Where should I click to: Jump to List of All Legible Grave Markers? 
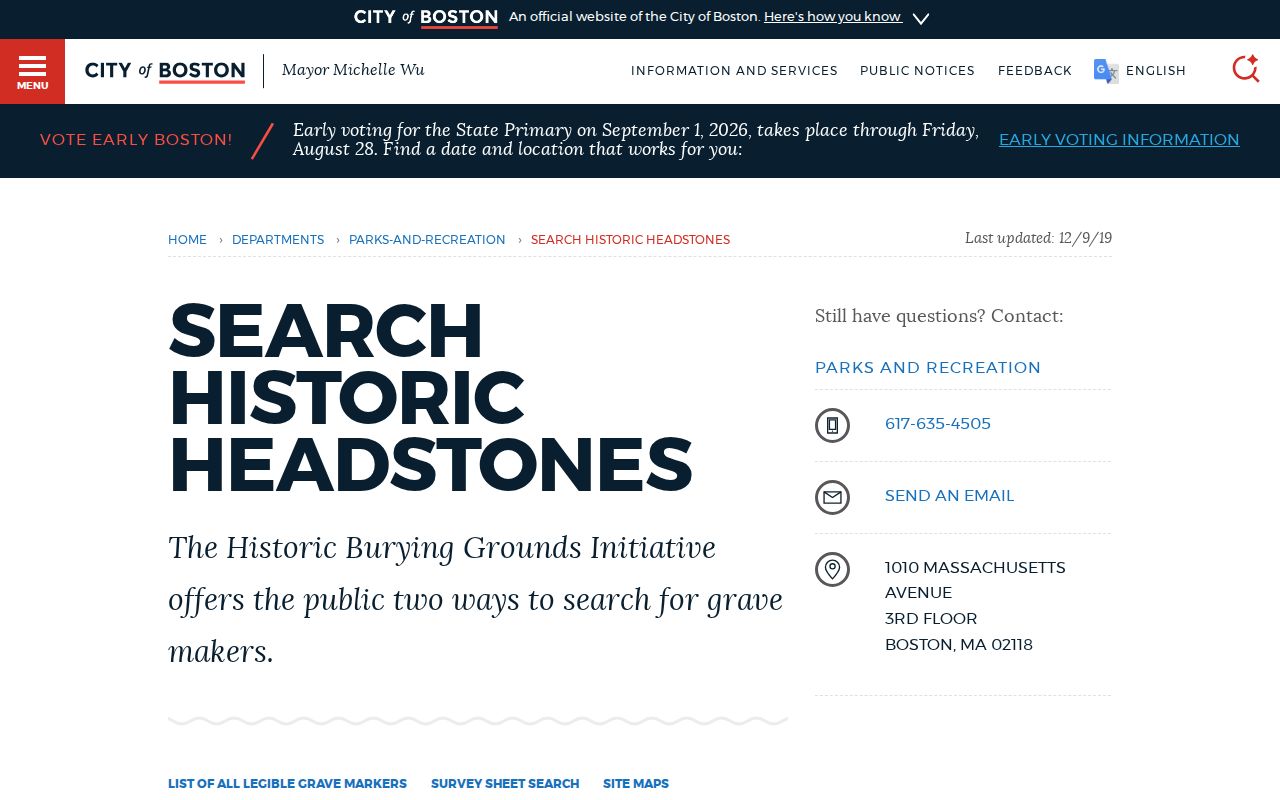(x=287, y=784)
